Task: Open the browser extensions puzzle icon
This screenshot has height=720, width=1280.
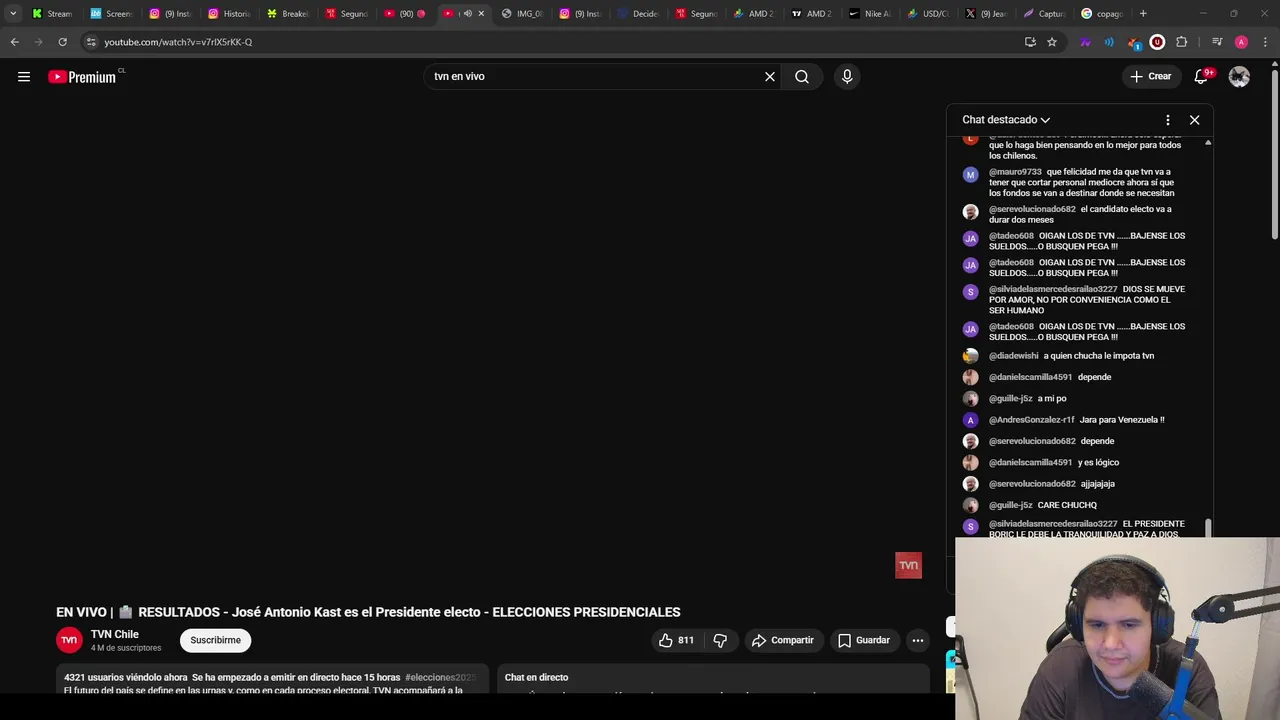Action: (x=1182, y=42)
